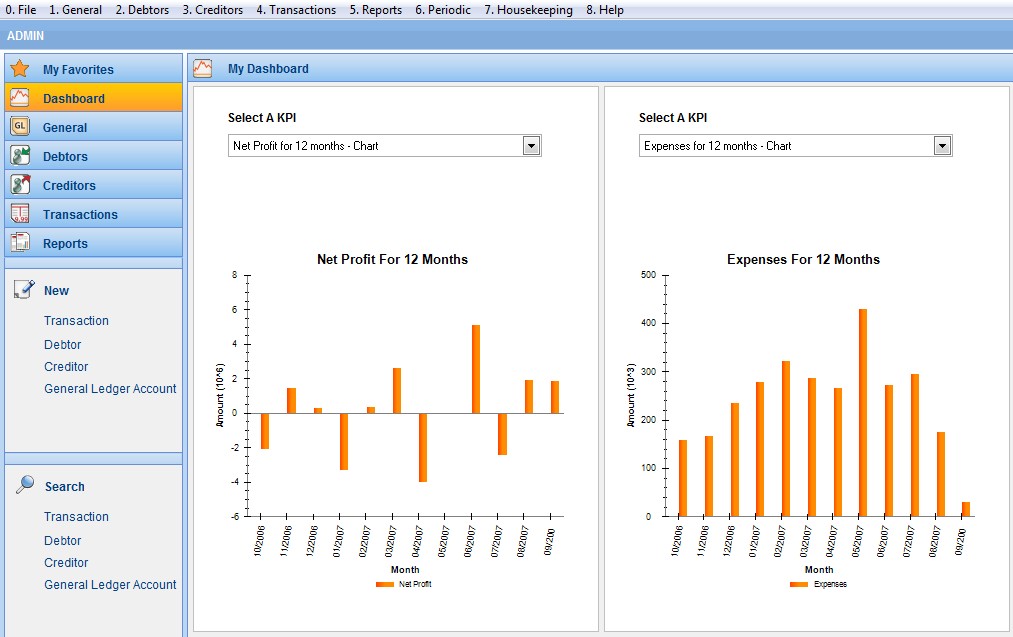The height and width of the screenshot is (637, 1013).
Task: Open the Net Profit KPI dropdown
Action: 531,146
